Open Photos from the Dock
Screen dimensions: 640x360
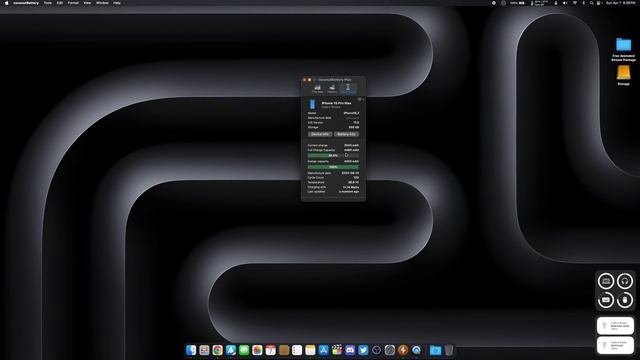[257, 350]
